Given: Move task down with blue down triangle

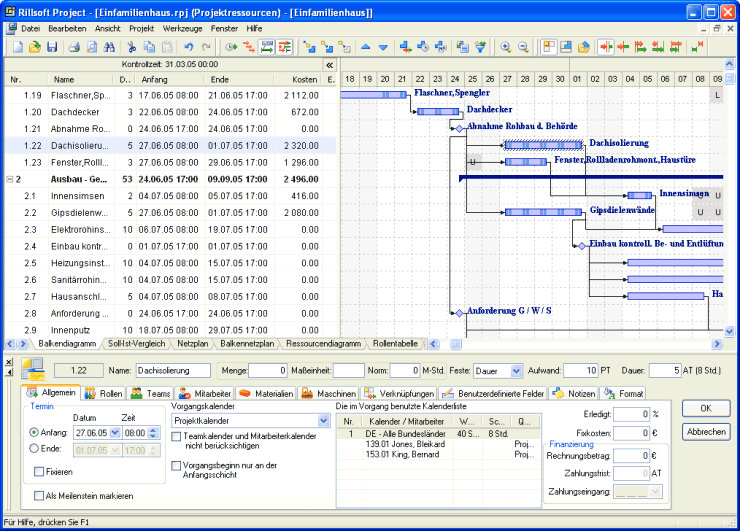Looking at the screenshot, I should (x=383, y=47).
